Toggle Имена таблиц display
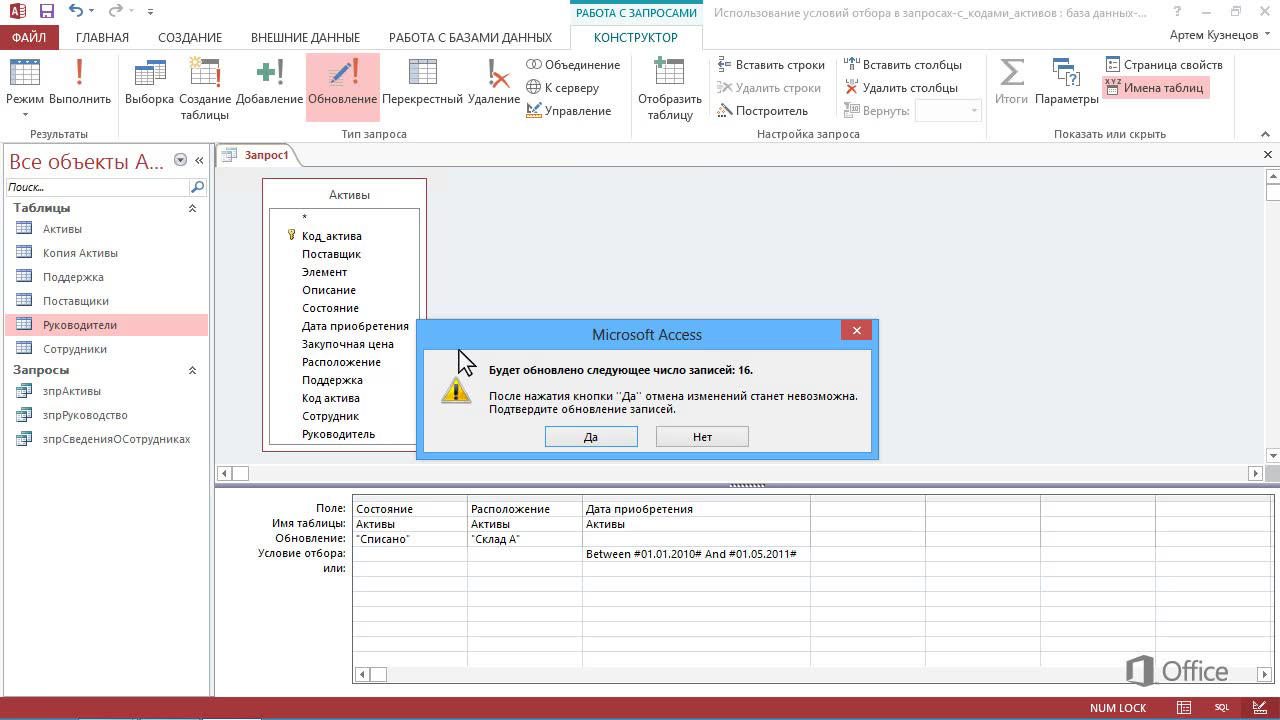This screenshot has width=1280, height=720. coord(1155,88)
